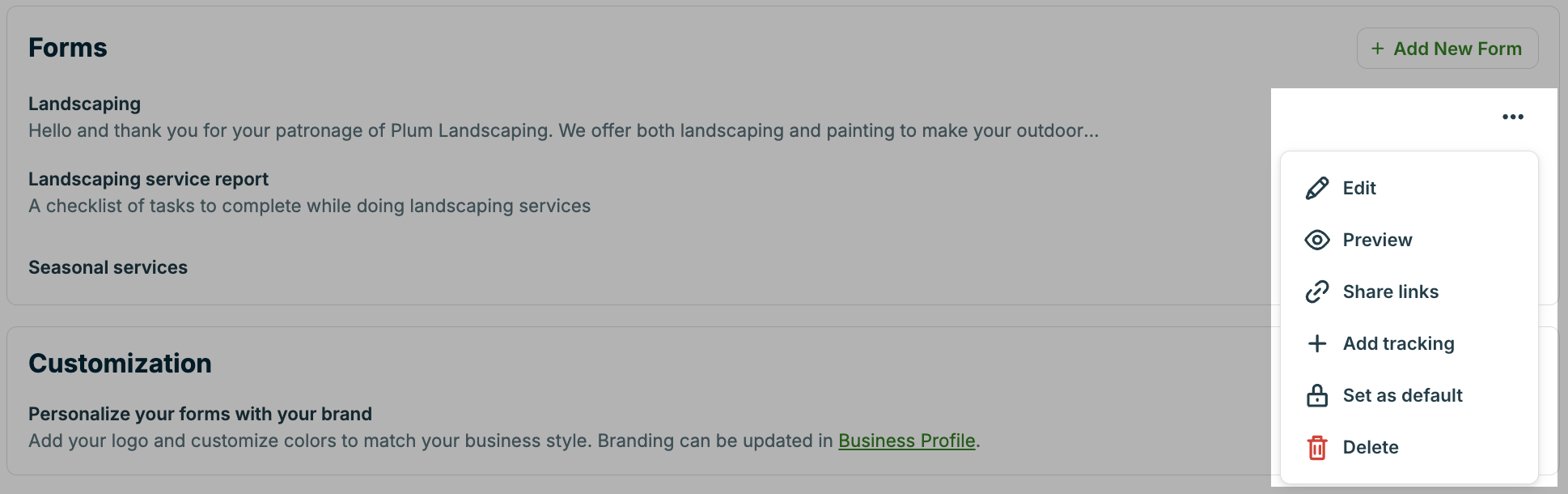Image resolution: width=1568 pixels, height=494 pixels.
Task: Close the three-dots options menu
Action: point(1513,117)
